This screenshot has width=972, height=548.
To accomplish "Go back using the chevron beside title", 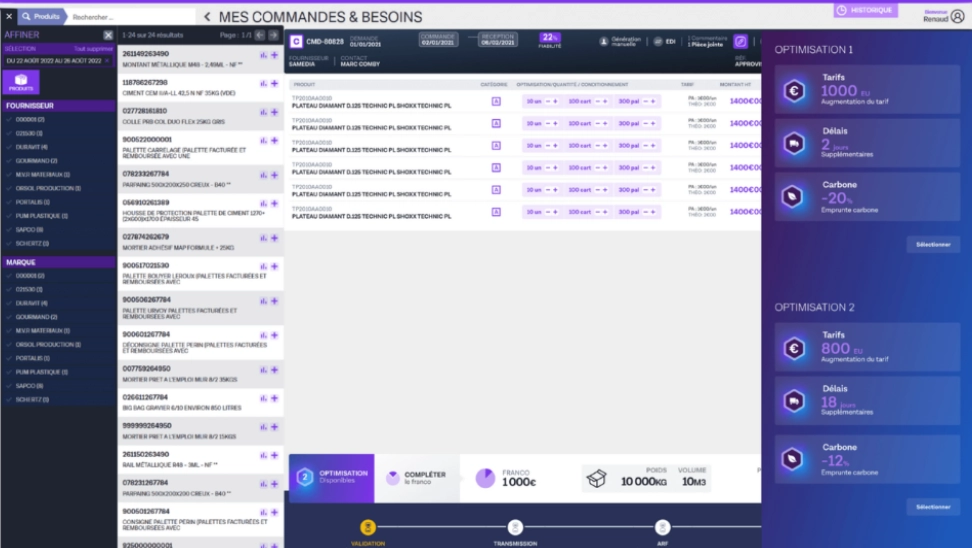I will [x=207, y=17].
